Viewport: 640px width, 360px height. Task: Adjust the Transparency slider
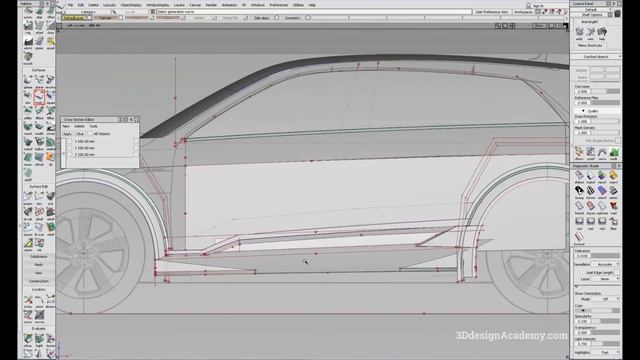[605, 333]
